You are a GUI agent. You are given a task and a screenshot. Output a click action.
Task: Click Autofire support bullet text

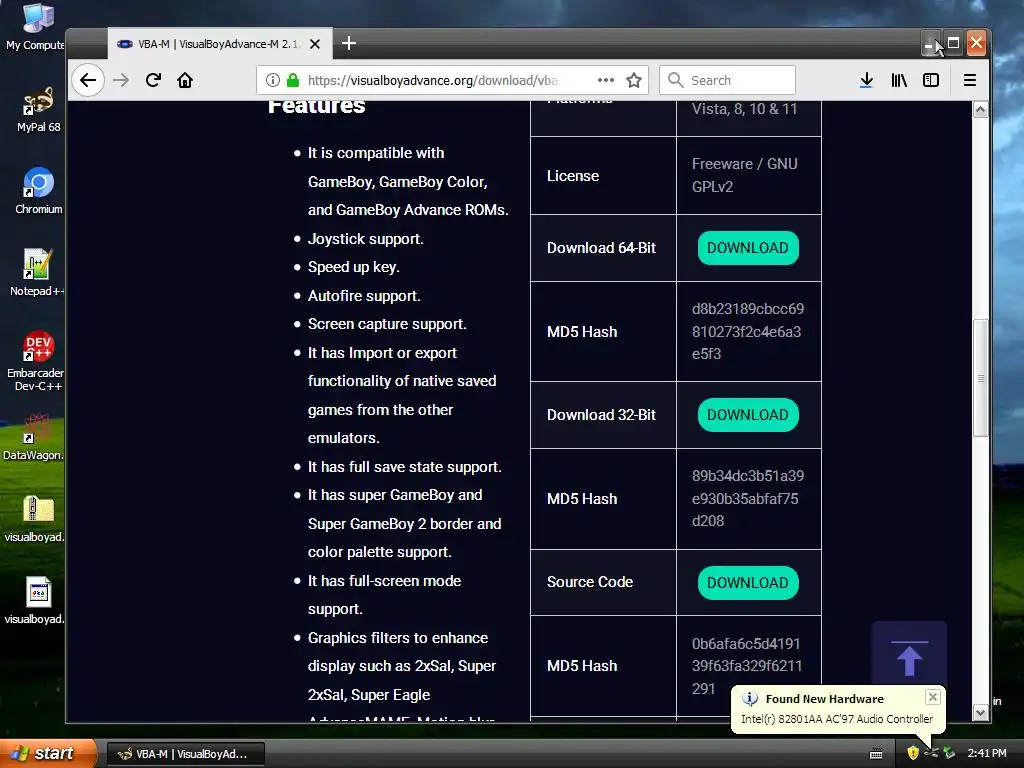coord(364,296)
